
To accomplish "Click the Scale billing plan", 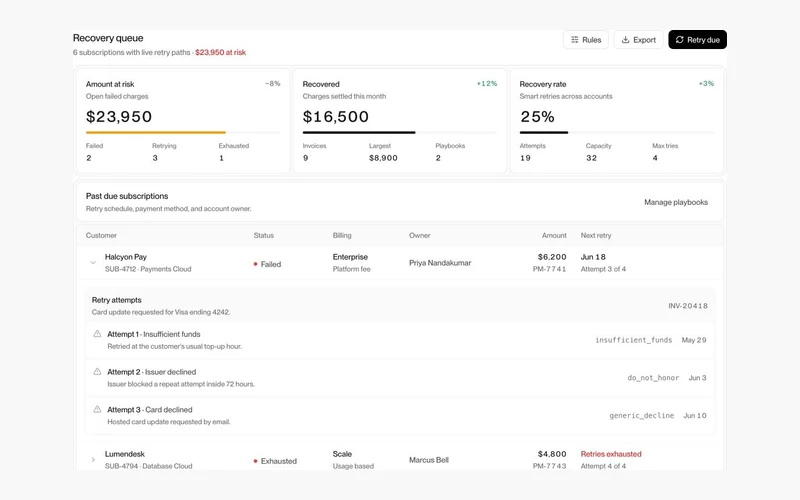I will pyautogui.click(x=342, y=454).
